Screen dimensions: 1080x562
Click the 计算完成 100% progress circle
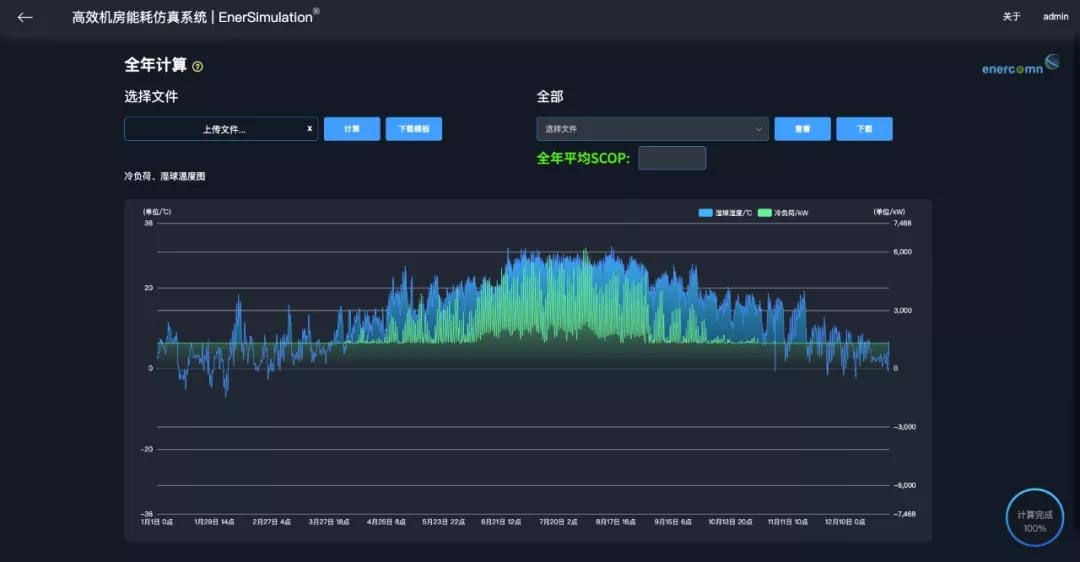1034,518
